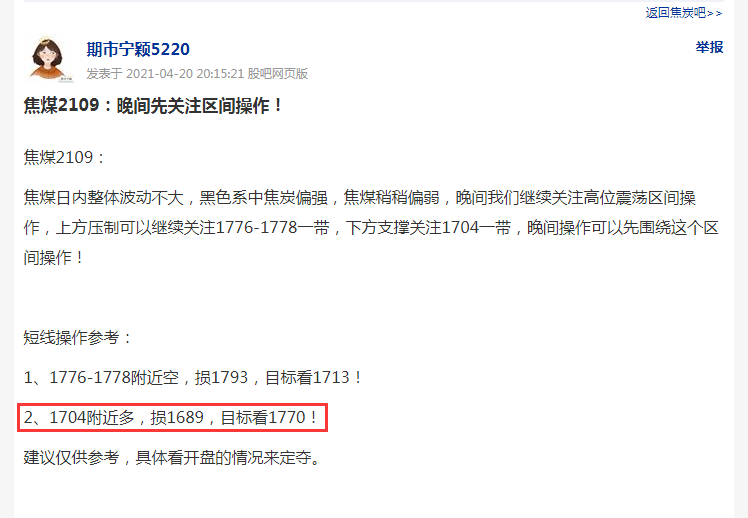Click the text 下方支撑关注1704一带
Image resolution: width=748 pixels, height=518 pixels.
click(428, 228)
